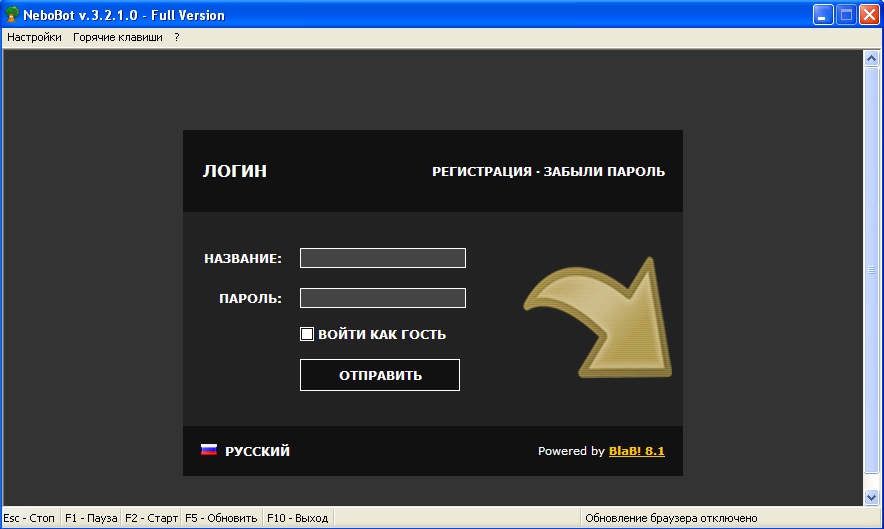Click 'F2 - Старт' in status bar
Viewport: 884px width, 529px height.
151,518
